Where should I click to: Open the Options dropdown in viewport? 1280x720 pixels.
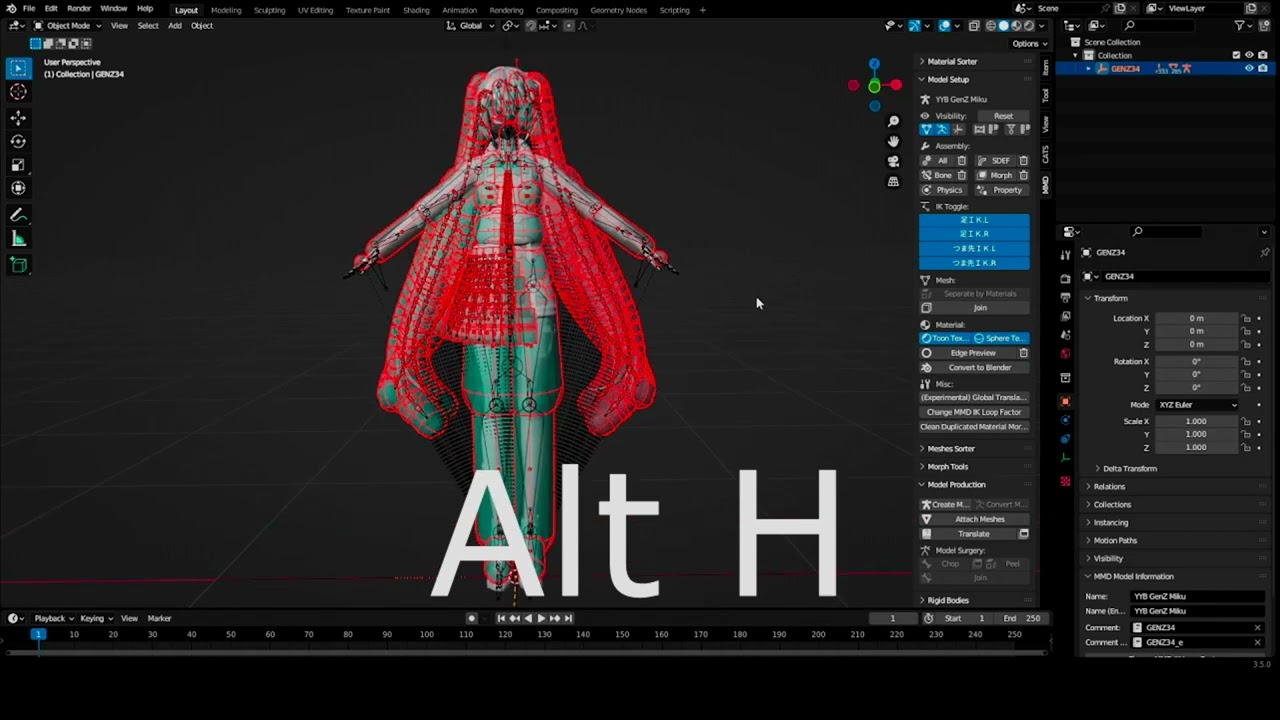point(1029,43)
